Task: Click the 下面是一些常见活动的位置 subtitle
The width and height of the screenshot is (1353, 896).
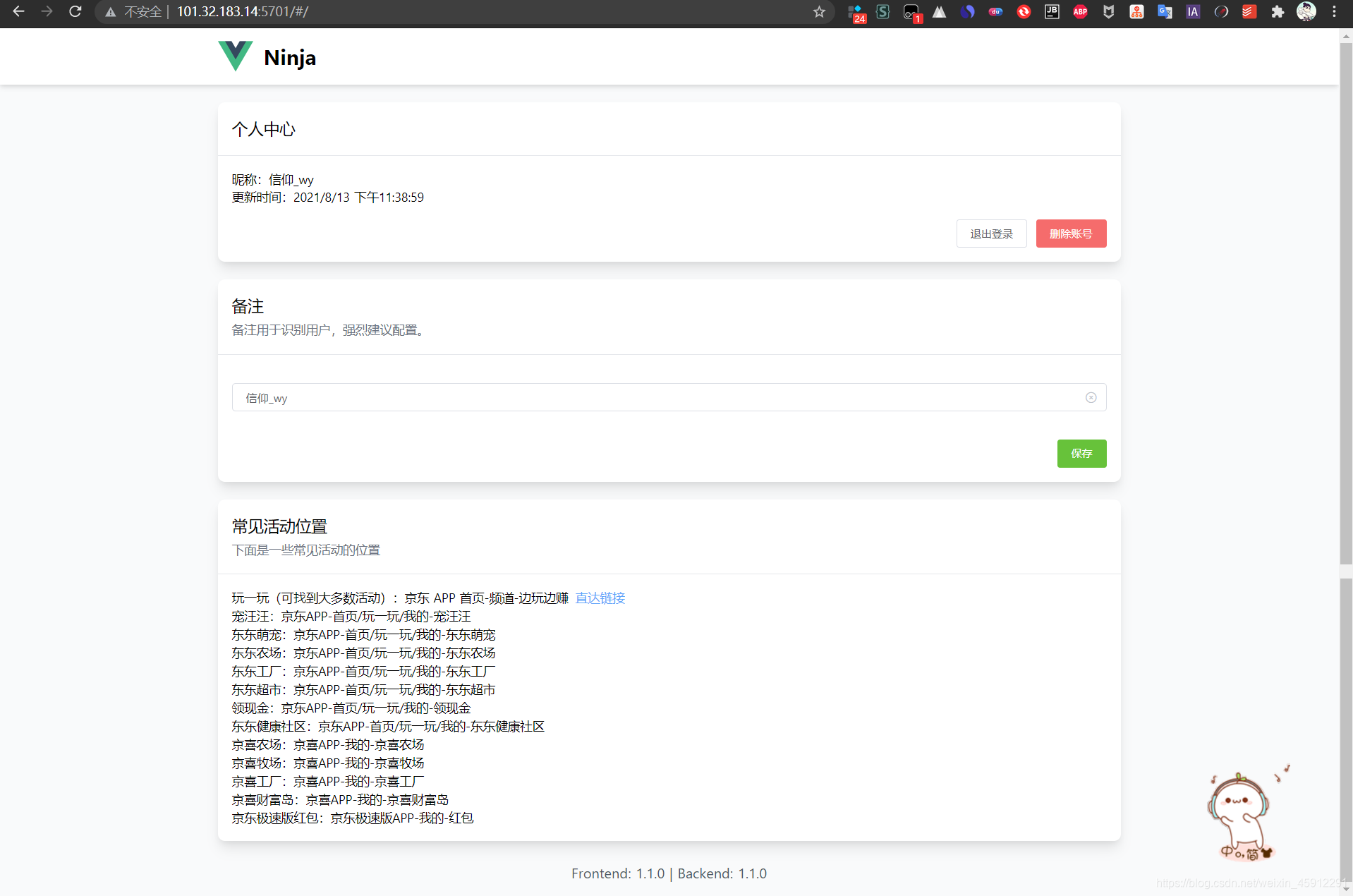Action: click(x=306, y=550)
